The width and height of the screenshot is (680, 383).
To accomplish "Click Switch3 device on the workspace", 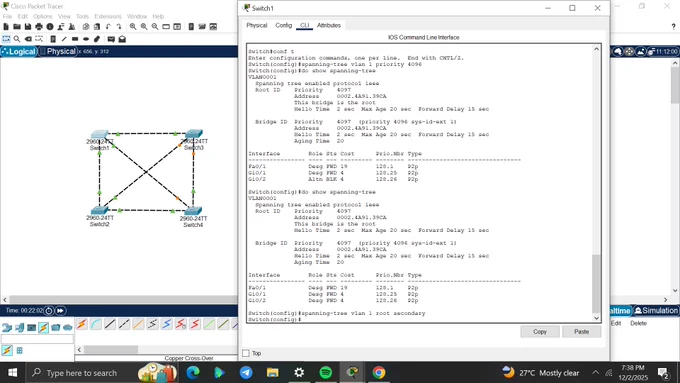I will 194,134.
